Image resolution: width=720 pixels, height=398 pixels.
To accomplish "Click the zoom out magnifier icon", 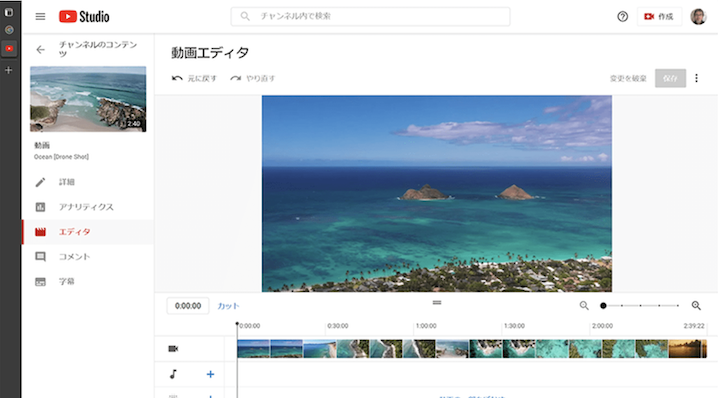I will click(x=584, y=306).
